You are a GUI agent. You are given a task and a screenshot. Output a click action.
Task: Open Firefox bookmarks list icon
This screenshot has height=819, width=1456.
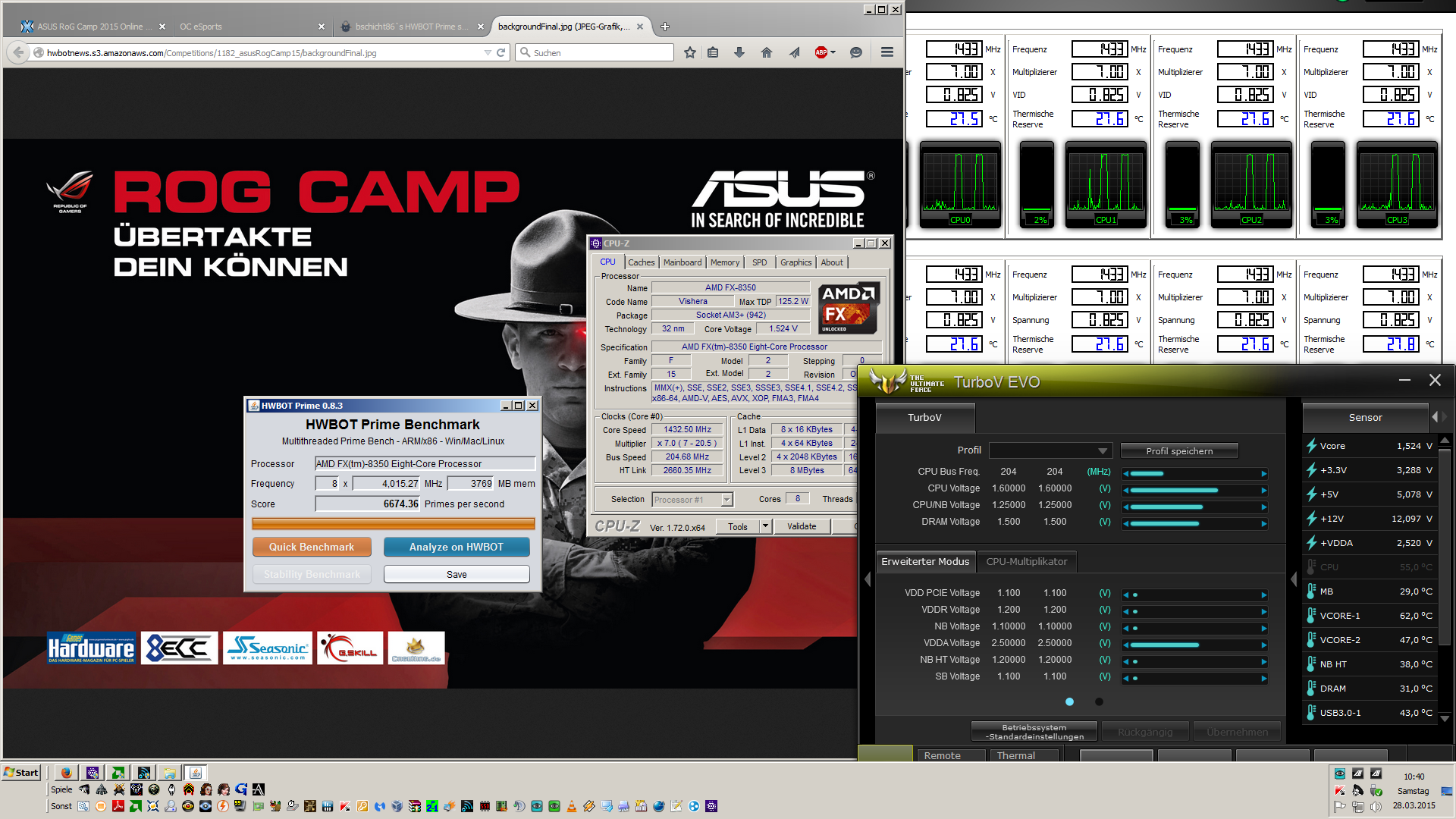(x=713, y=52)
